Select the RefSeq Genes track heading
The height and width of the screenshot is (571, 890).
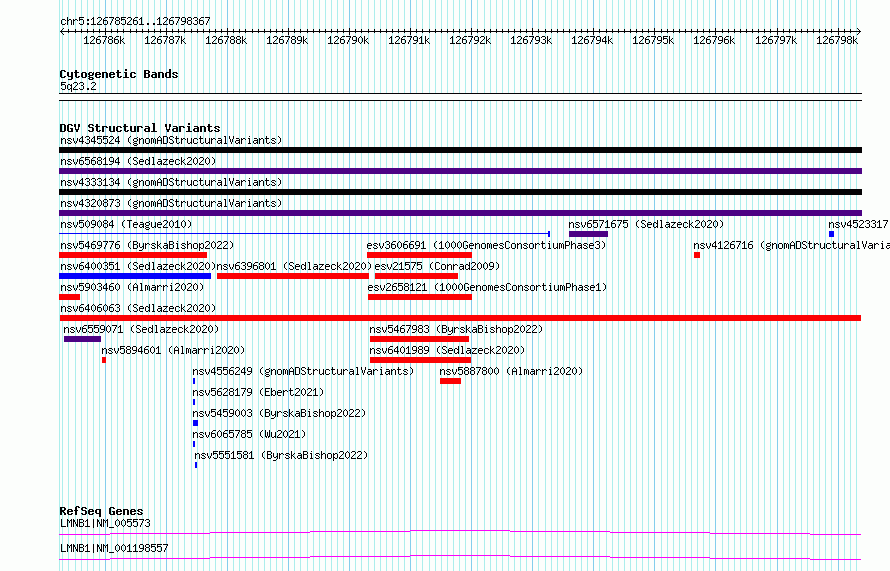[101, 511]
